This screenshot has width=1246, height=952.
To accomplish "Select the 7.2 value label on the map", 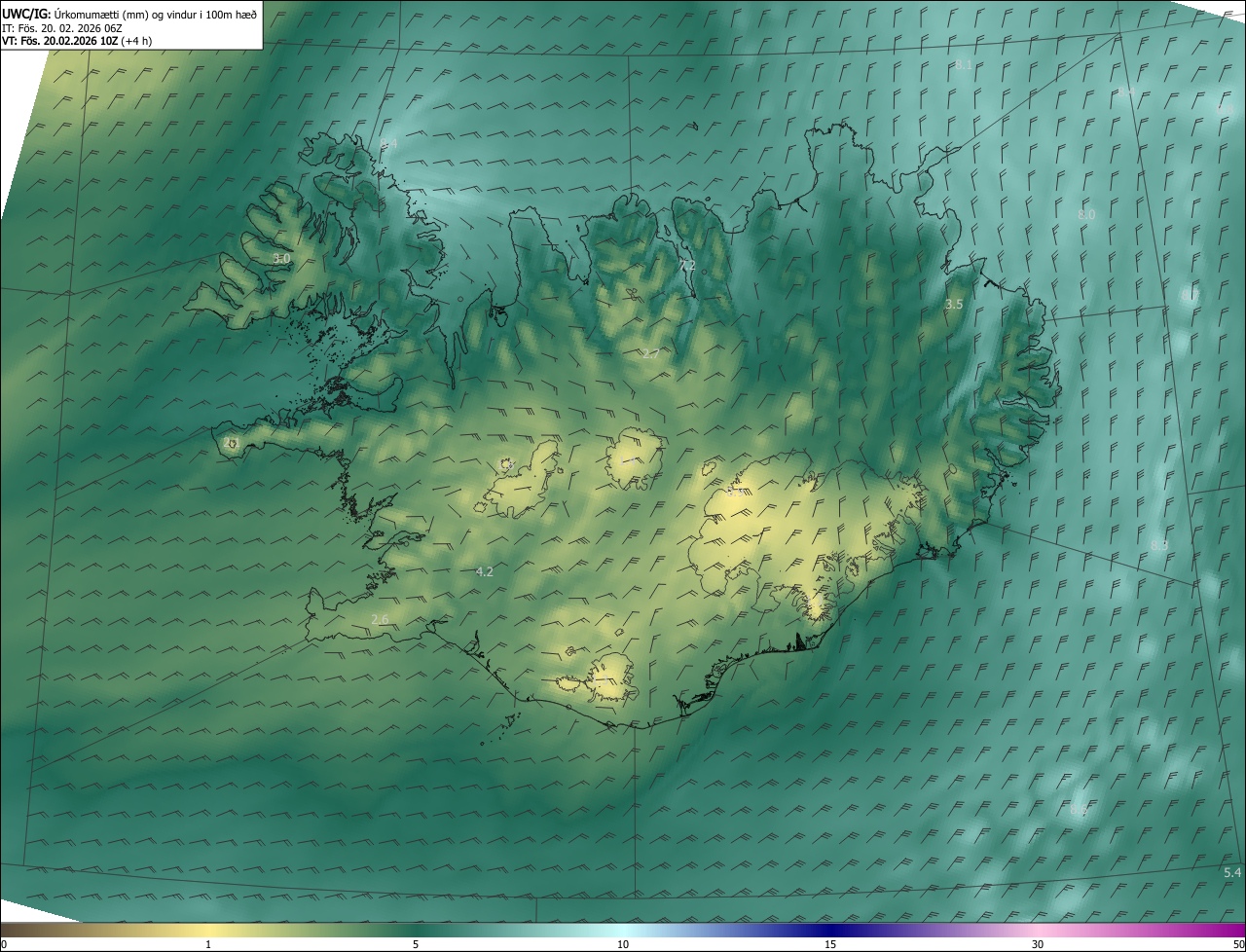I will point(687,266).
